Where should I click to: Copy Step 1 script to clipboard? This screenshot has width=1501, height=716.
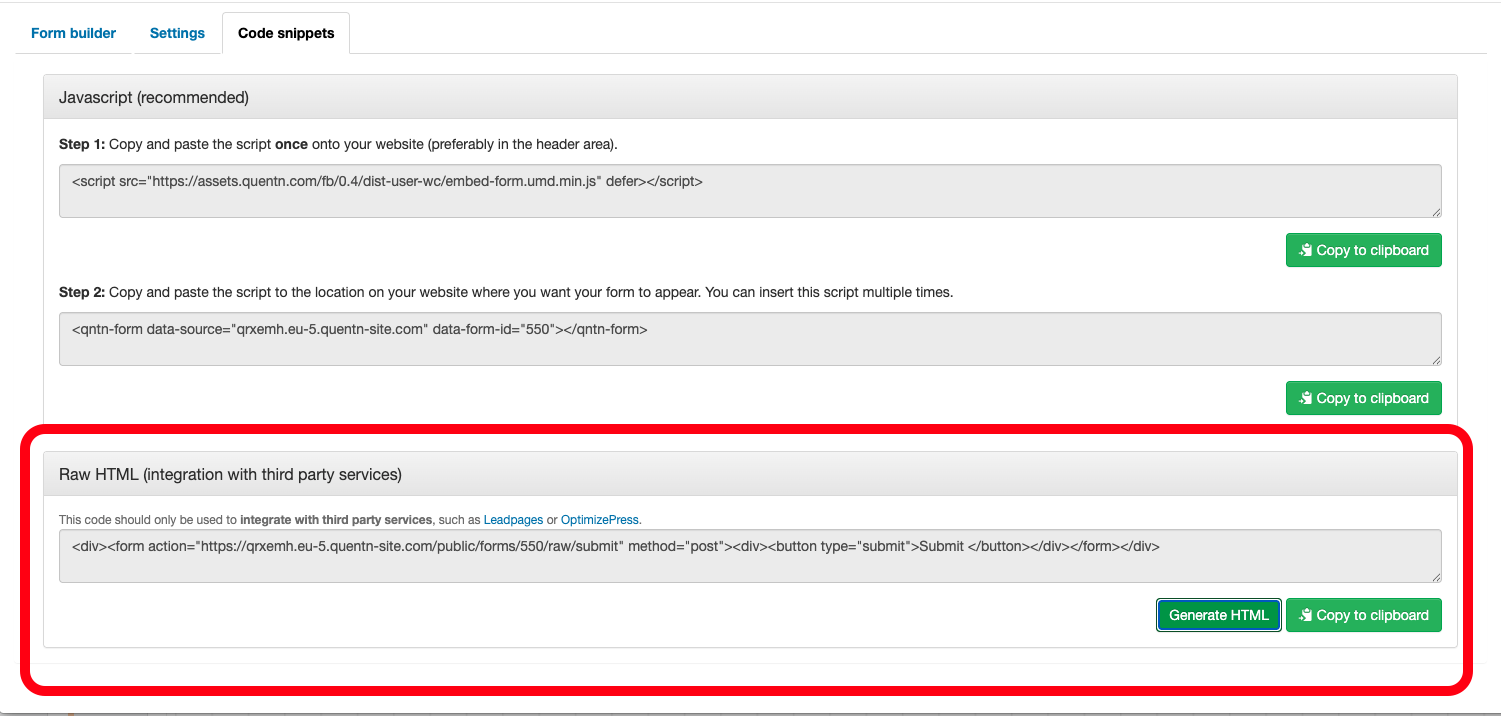[x=1364, y=250]
